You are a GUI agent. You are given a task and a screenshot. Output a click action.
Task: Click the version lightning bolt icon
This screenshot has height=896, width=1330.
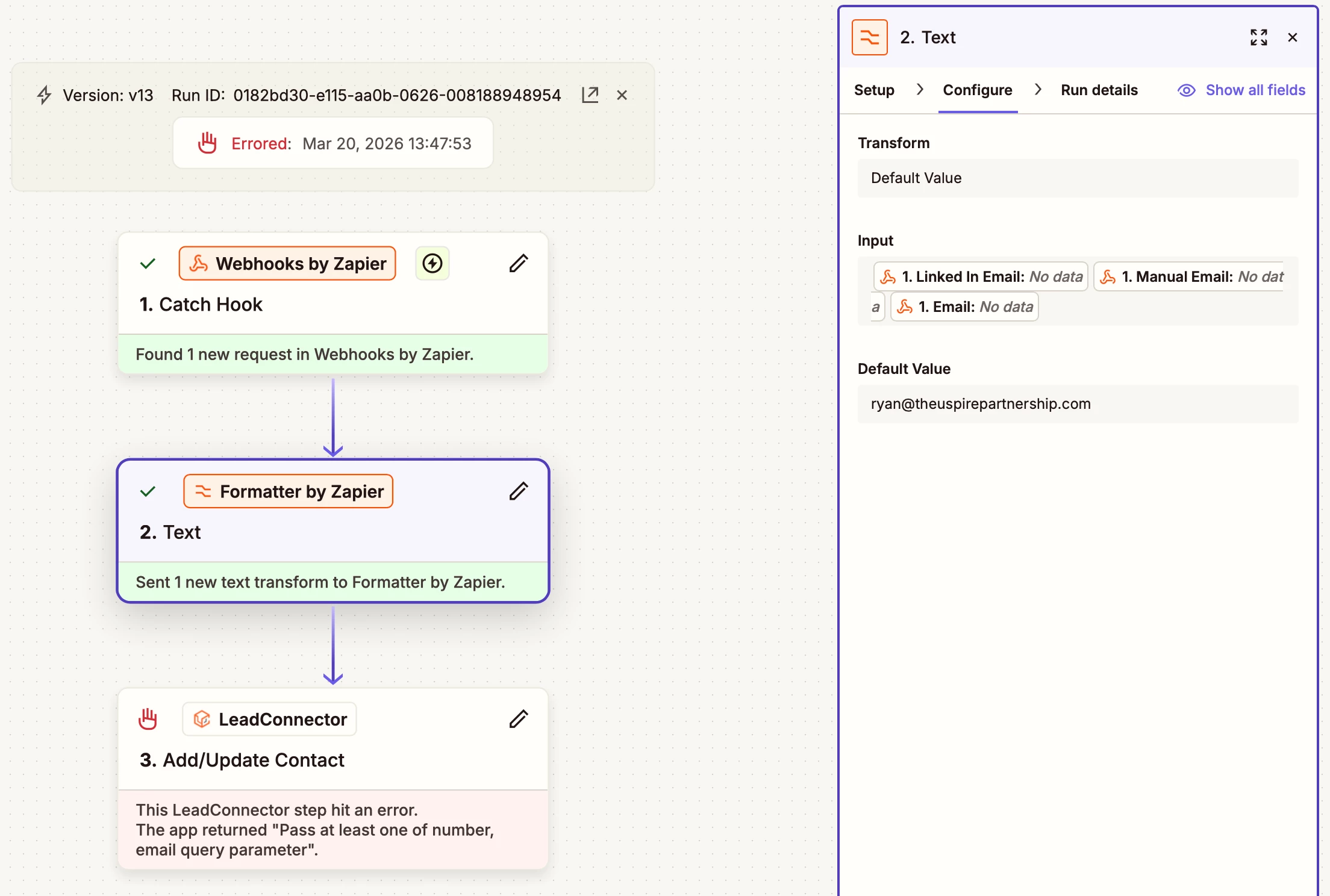[44, 95]
